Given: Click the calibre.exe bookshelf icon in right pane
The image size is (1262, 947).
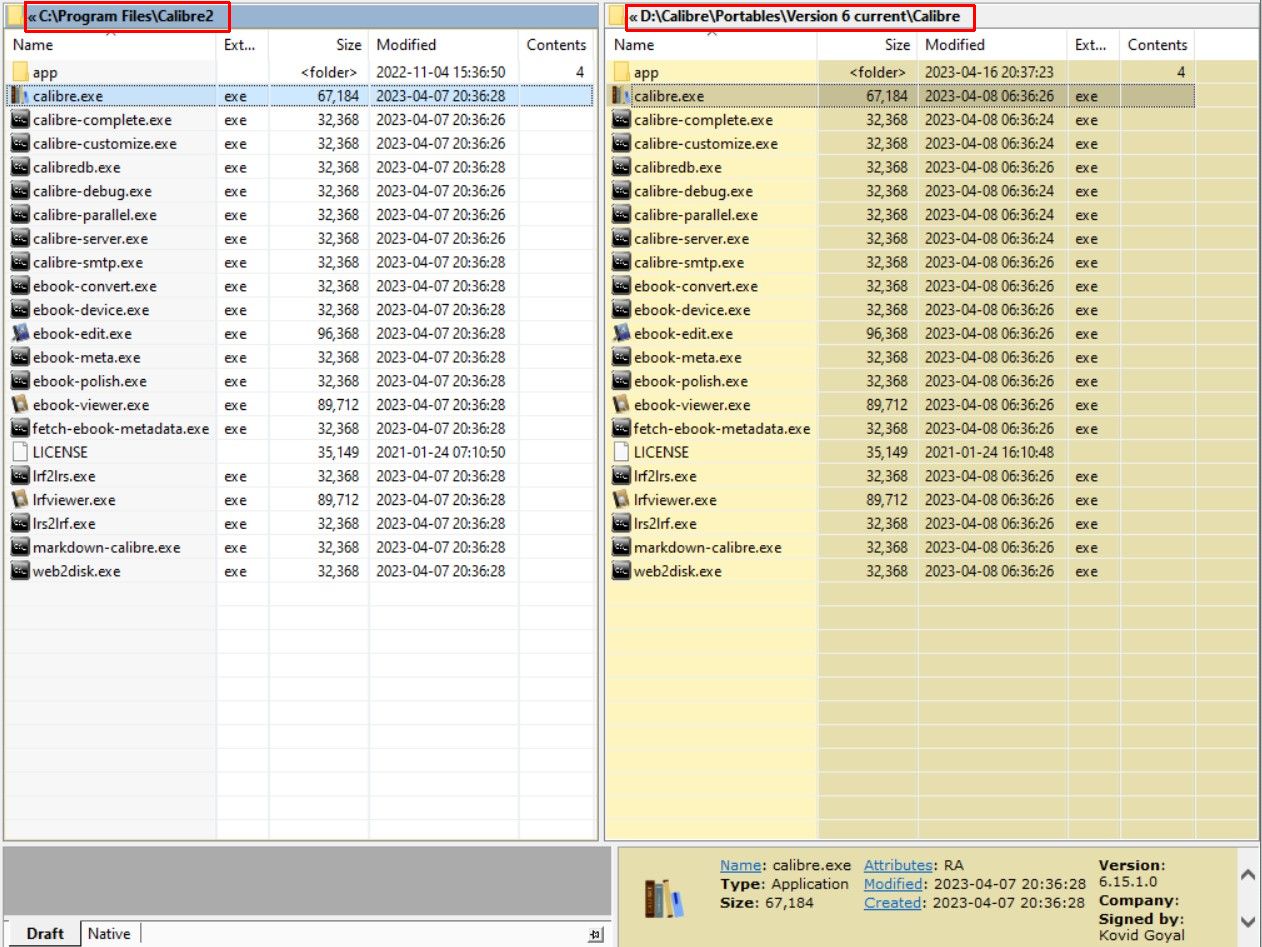Looking at the screenshot, I should 621,96.
